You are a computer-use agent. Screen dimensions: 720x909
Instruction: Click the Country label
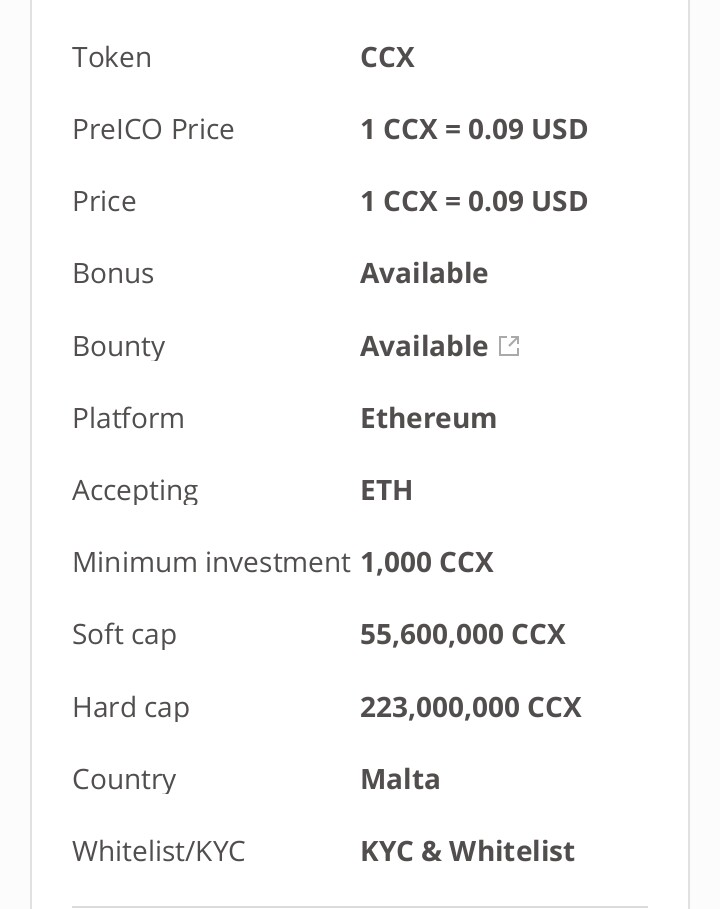pyautogui.click(x=124, y=780)
